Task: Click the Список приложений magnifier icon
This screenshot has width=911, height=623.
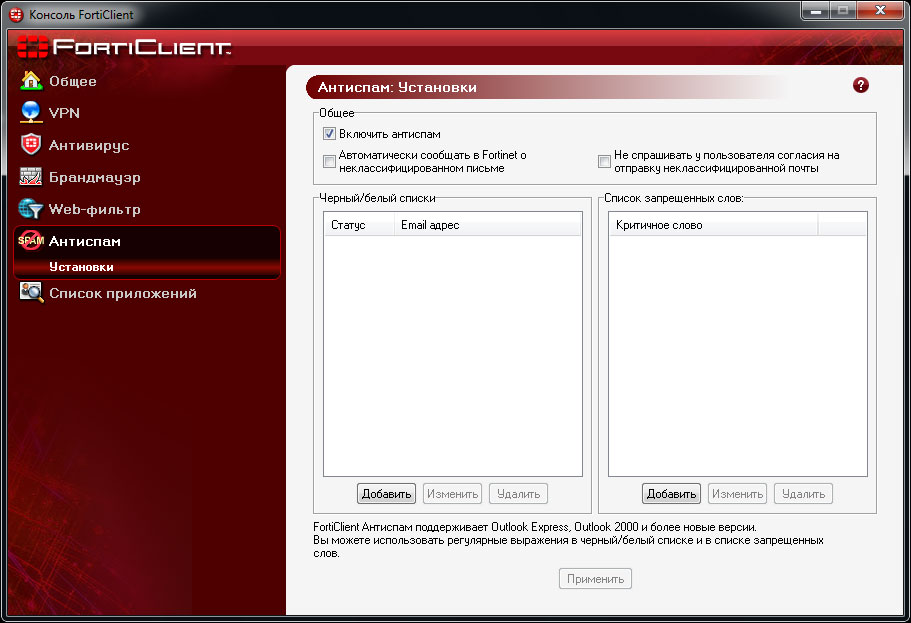Action: coord(31,292)
